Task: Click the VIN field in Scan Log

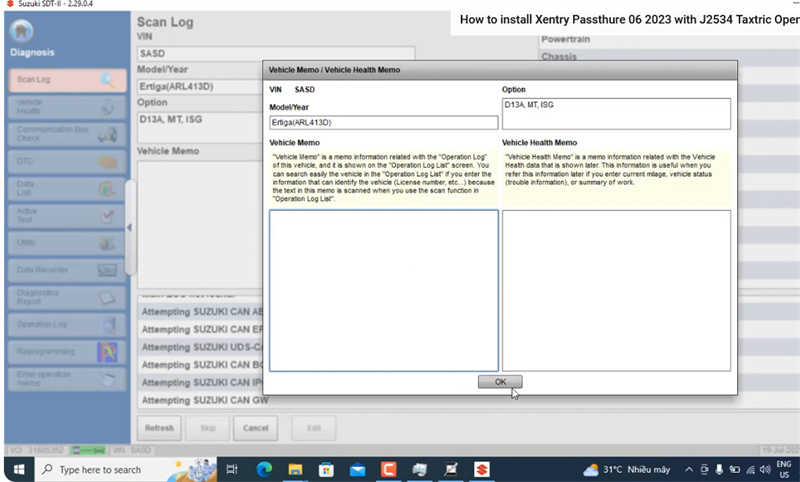Action: (x=276, y=54)
